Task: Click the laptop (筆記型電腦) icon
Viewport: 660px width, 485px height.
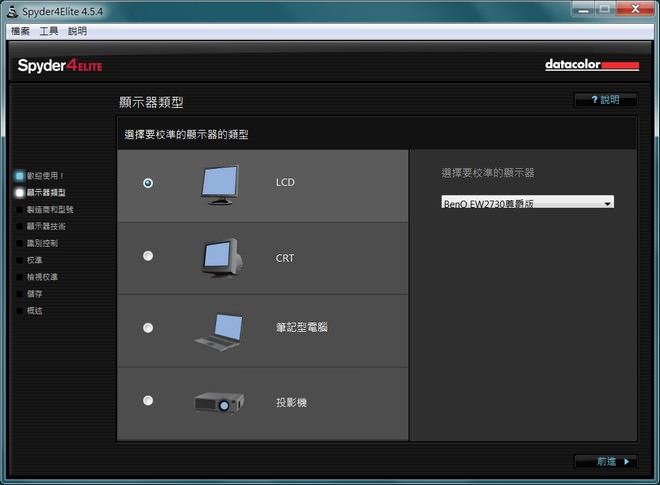Action: tap(219, 330)
